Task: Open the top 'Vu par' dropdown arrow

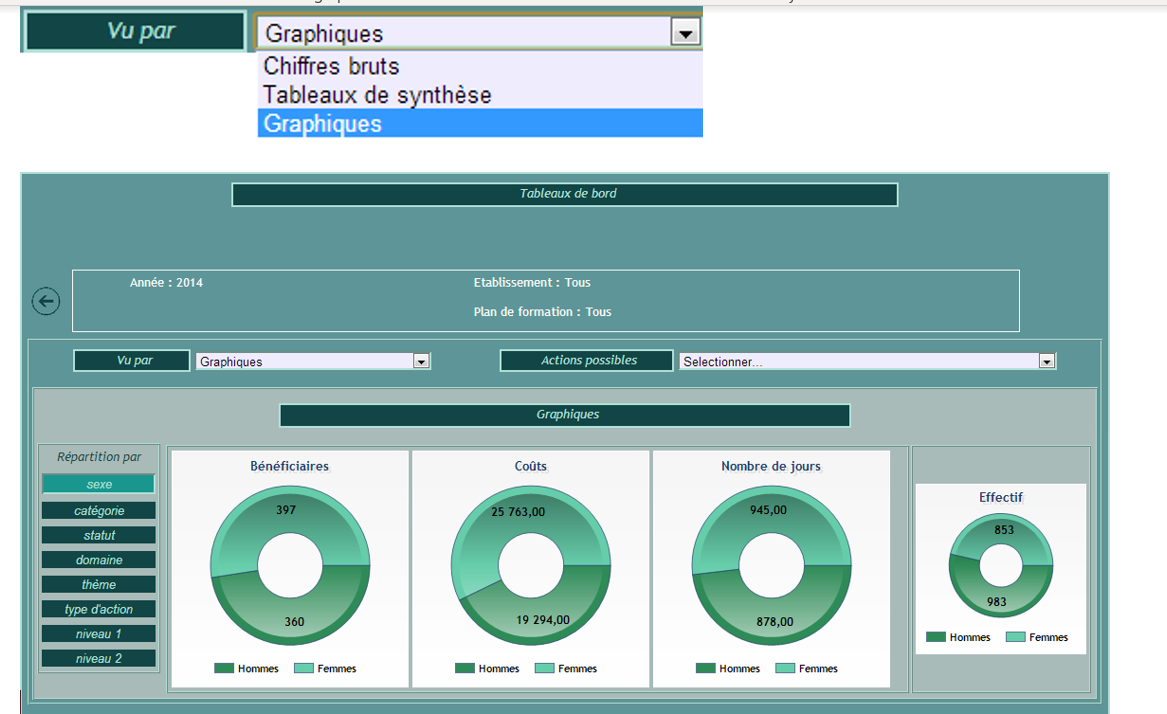Action: [x=685, y=34]
